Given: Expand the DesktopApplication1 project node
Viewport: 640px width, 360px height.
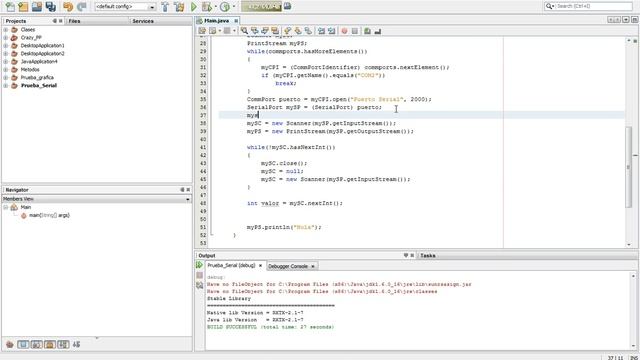Looking at the screenshot, I should pos(6,46).
